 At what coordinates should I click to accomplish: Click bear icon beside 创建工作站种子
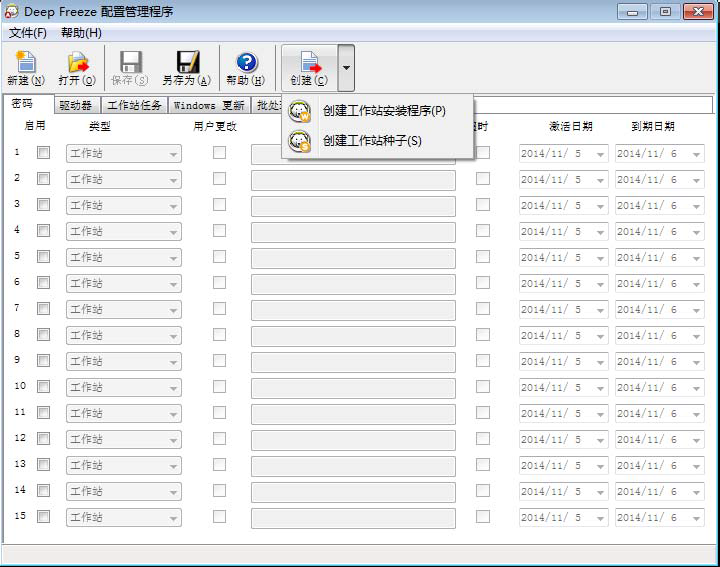point(299,141)
